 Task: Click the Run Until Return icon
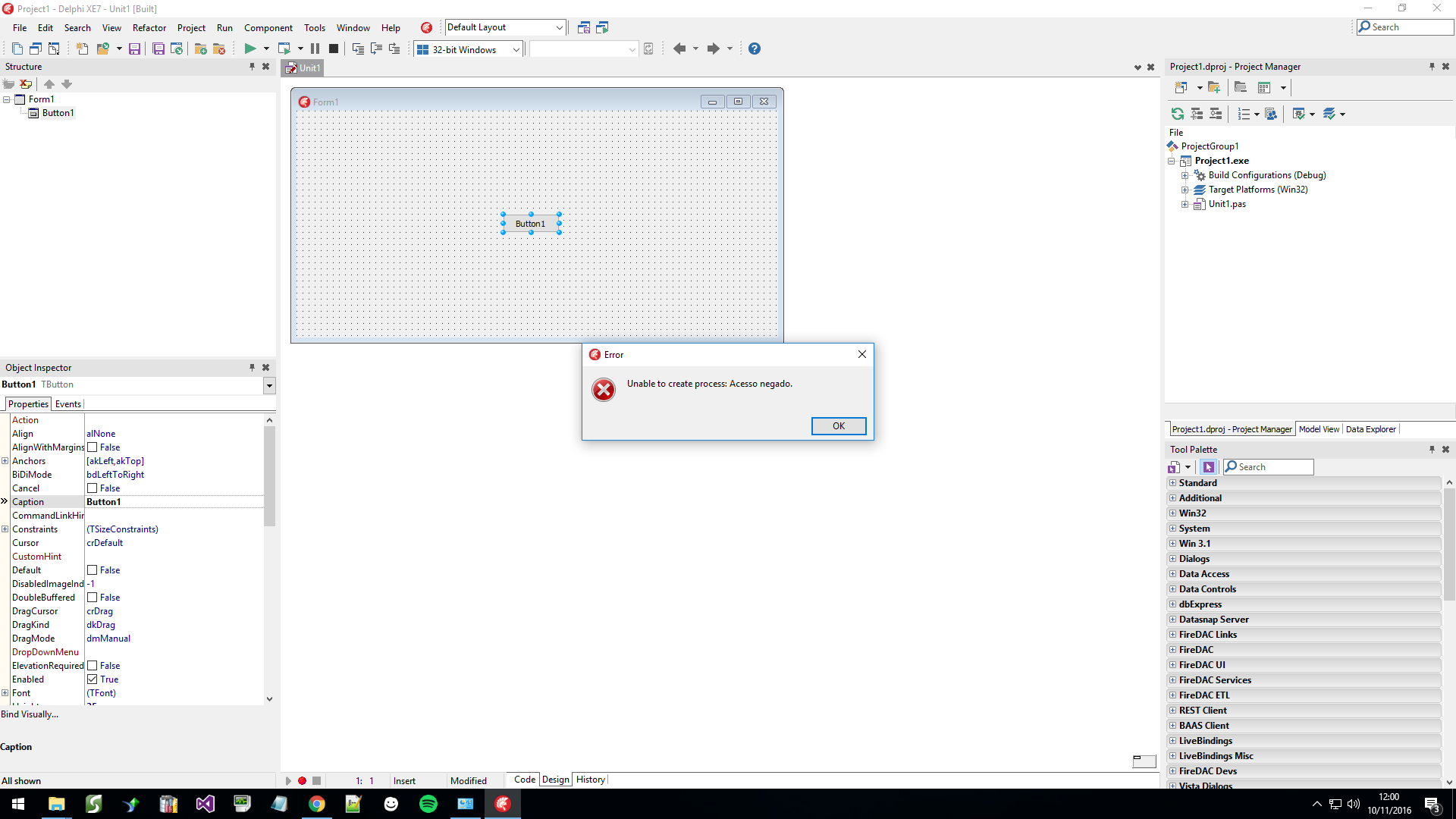(x=394, y=49)
